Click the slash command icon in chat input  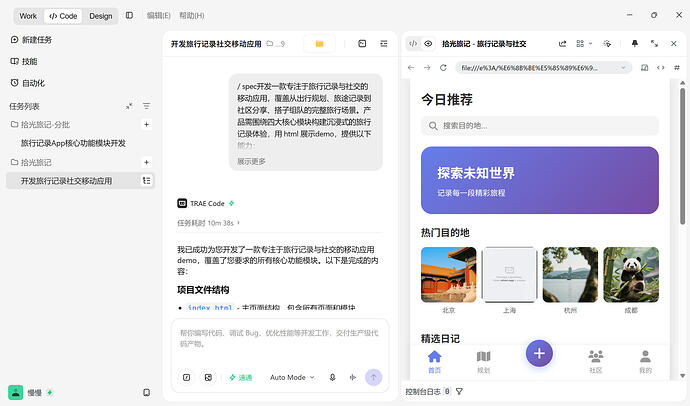coord(187,377)
